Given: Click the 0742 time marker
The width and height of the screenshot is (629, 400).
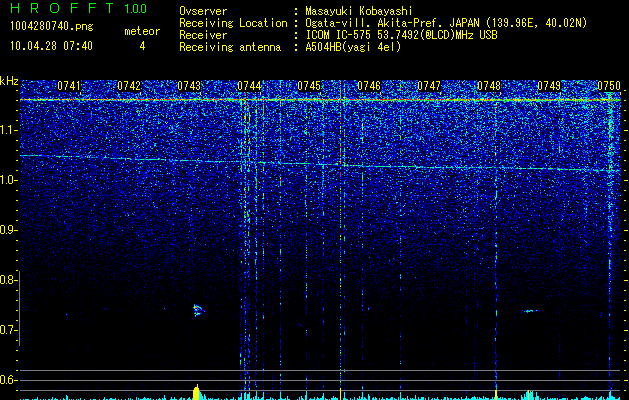Looking at the screenshot, I should tap(129, 86).
